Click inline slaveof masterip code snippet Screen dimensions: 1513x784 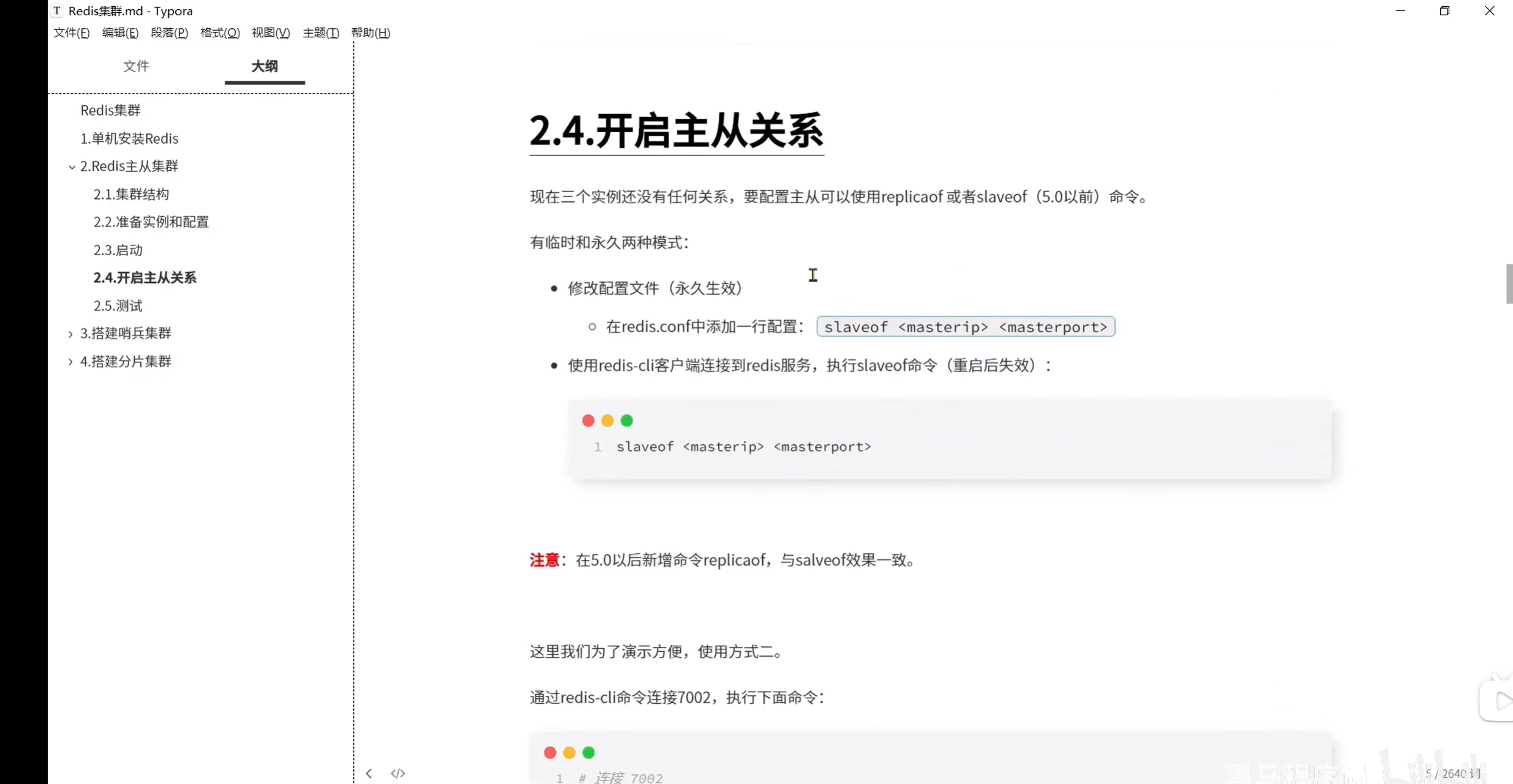coord(965,327)
